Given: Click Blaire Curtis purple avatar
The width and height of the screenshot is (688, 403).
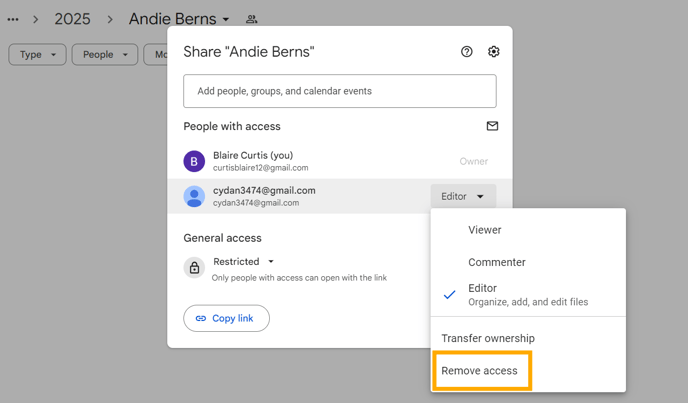Looking at the screenshot, I should [194, 161].
